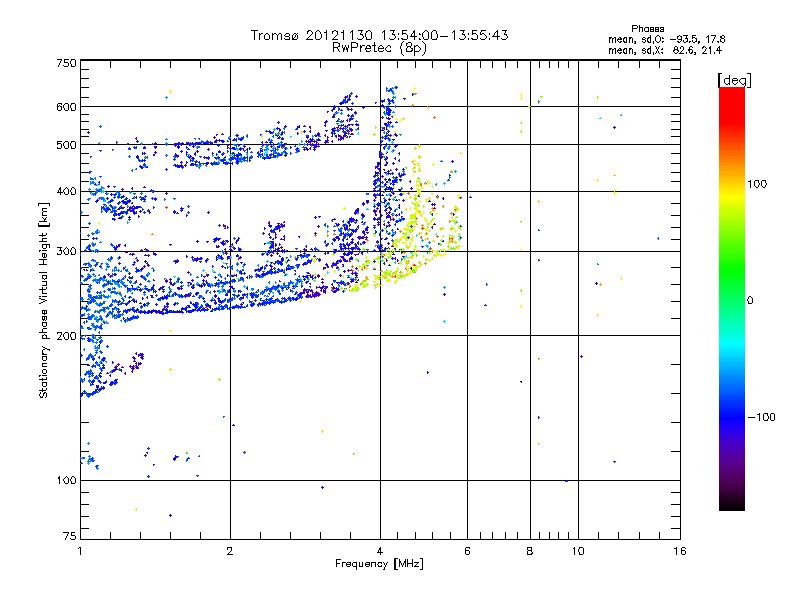Image resolution: width=800 pixels, height=600 pixels.
Task: Click the y-axis tick label '500'
Action: [66, 145]
